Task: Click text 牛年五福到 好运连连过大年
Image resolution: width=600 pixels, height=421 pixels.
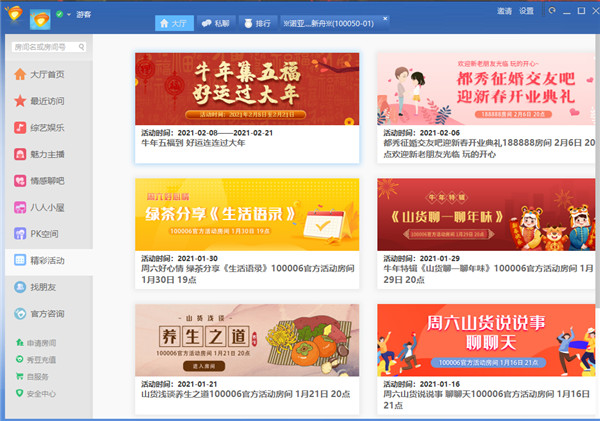Action: point(193,143)
